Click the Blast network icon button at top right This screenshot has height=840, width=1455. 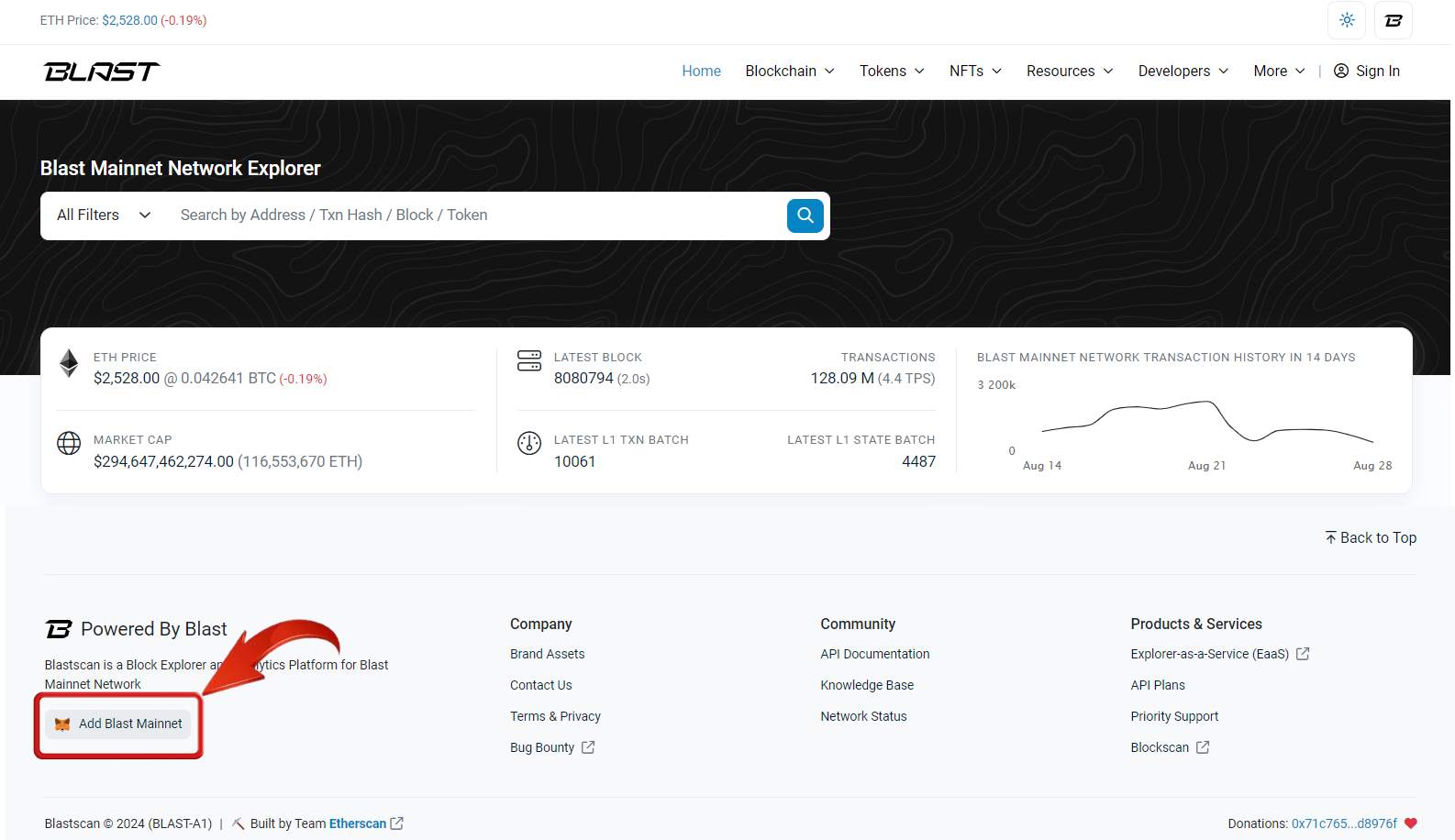(x=1394, y=20)
